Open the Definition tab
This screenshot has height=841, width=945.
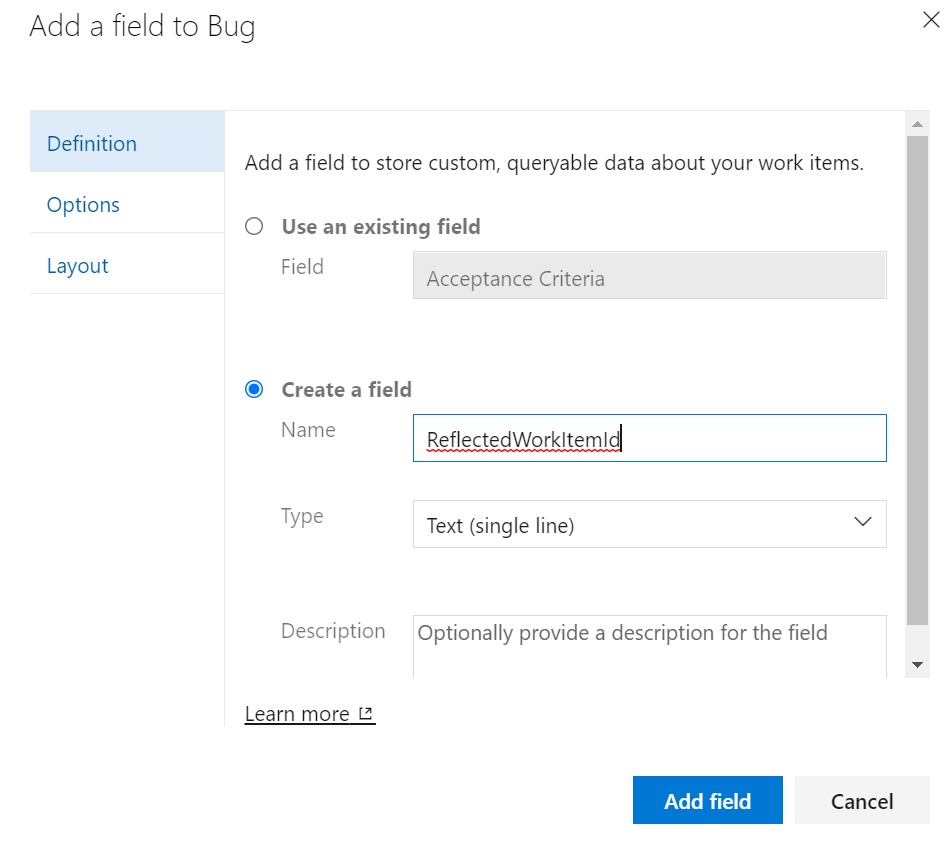[x=127, y=142]
